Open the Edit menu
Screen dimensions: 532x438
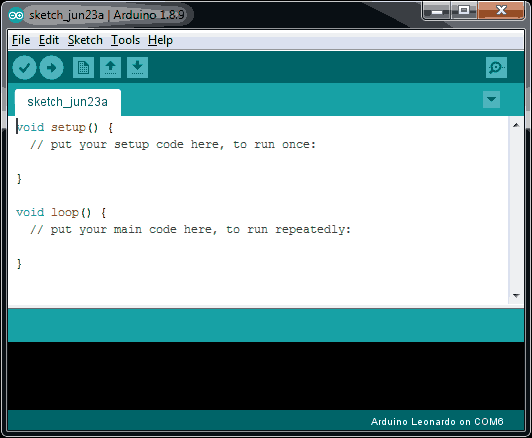tap(49, 40)
